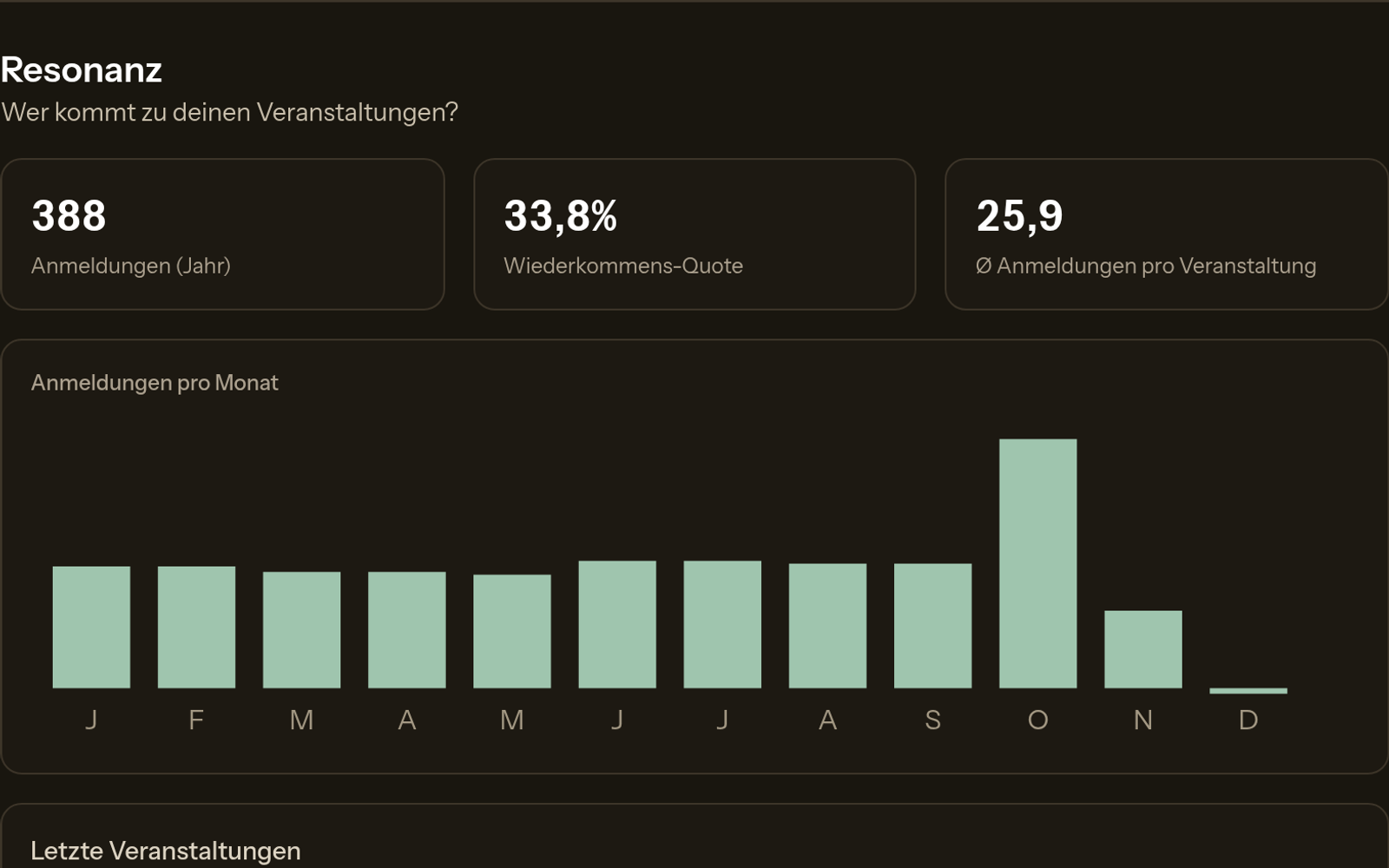The height and width of the screenshot is (868, 1389).
Task: Click the 'D' month axis label
Action: (1247, 720)
